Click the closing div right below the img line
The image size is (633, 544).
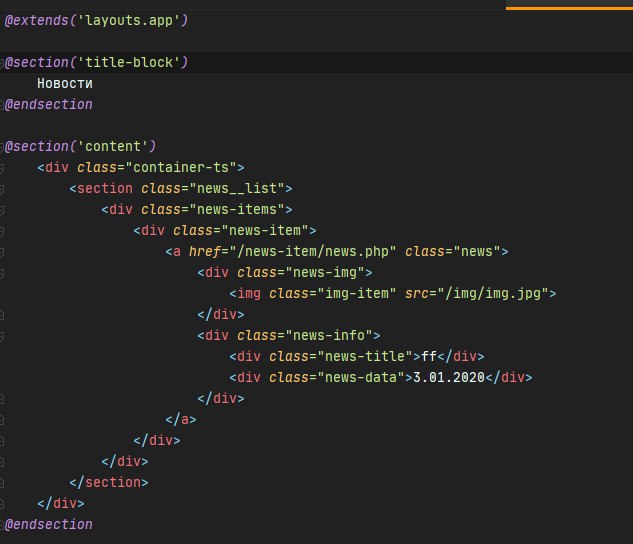click(x=221, y=314)
